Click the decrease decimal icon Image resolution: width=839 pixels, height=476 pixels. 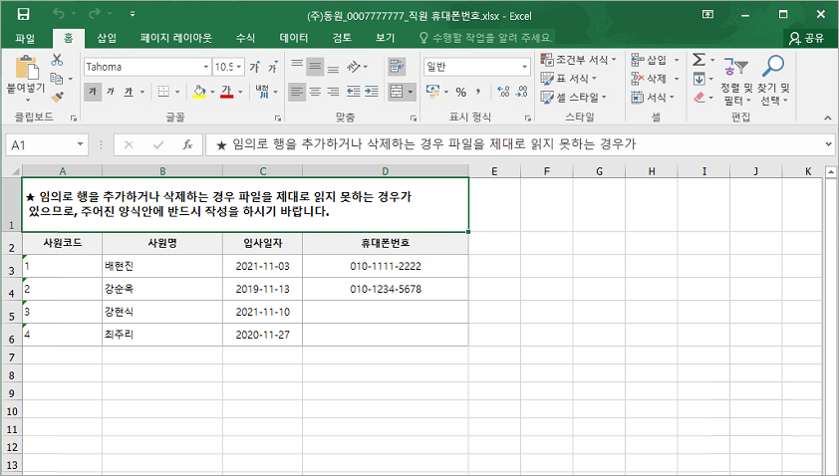click(x=522, y=92)
